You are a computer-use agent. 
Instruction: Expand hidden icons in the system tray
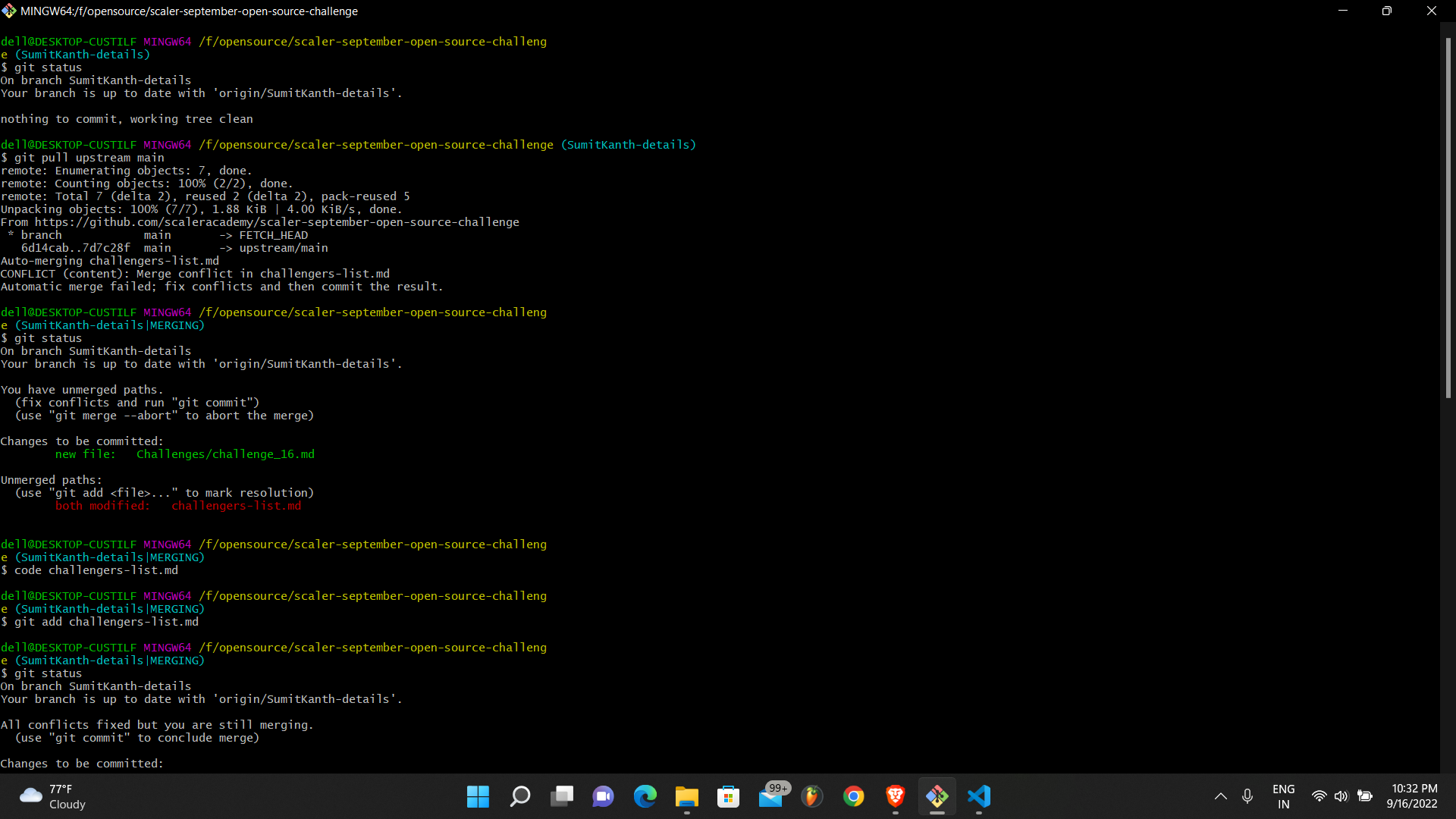pos(1221,797)
